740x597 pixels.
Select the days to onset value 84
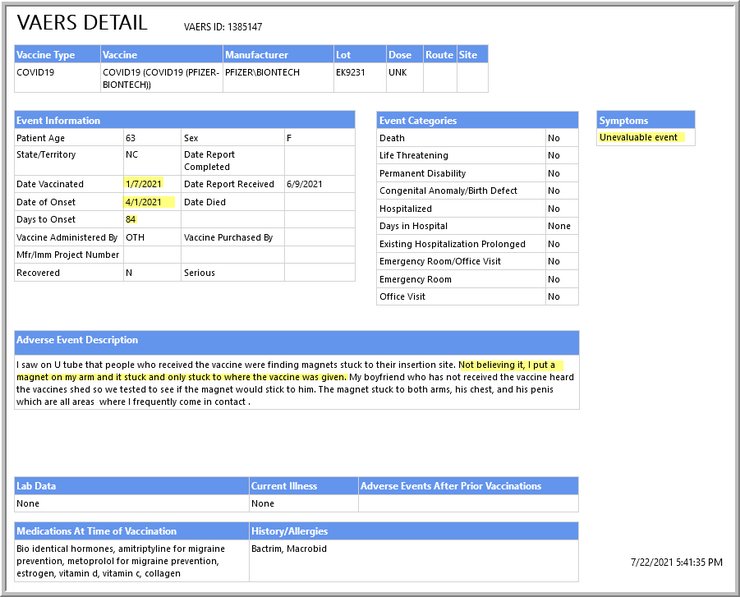pos(131,219)
